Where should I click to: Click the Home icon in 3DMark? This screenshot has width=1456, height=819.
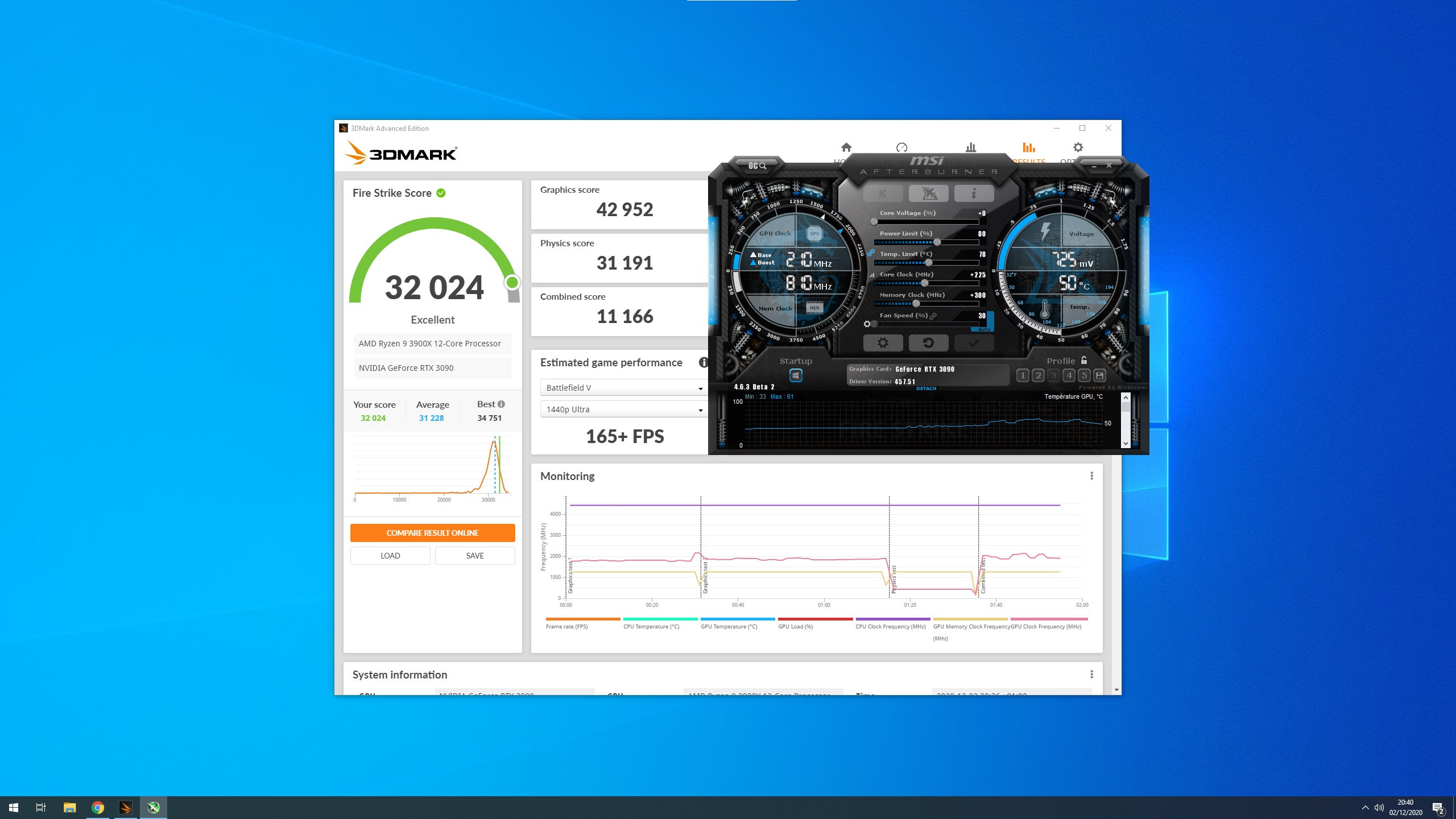[846, 148]
